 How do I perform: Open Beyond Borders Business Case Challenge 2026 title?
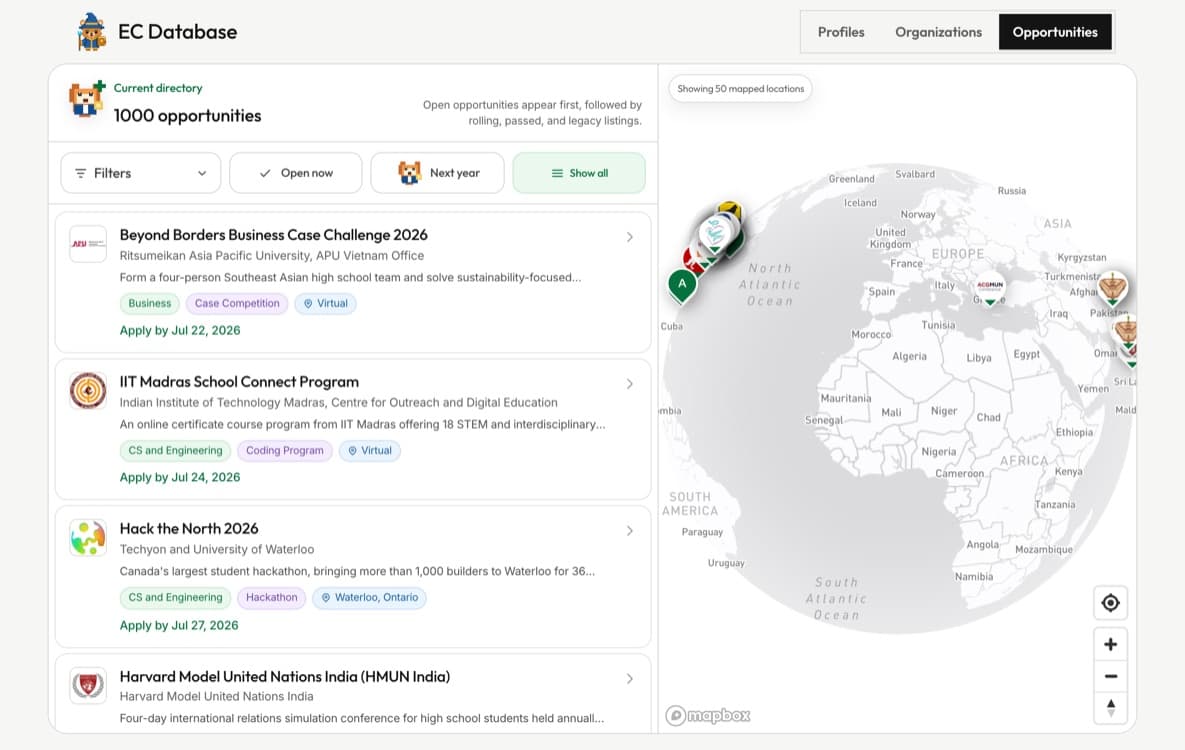[x=274, y=235]
